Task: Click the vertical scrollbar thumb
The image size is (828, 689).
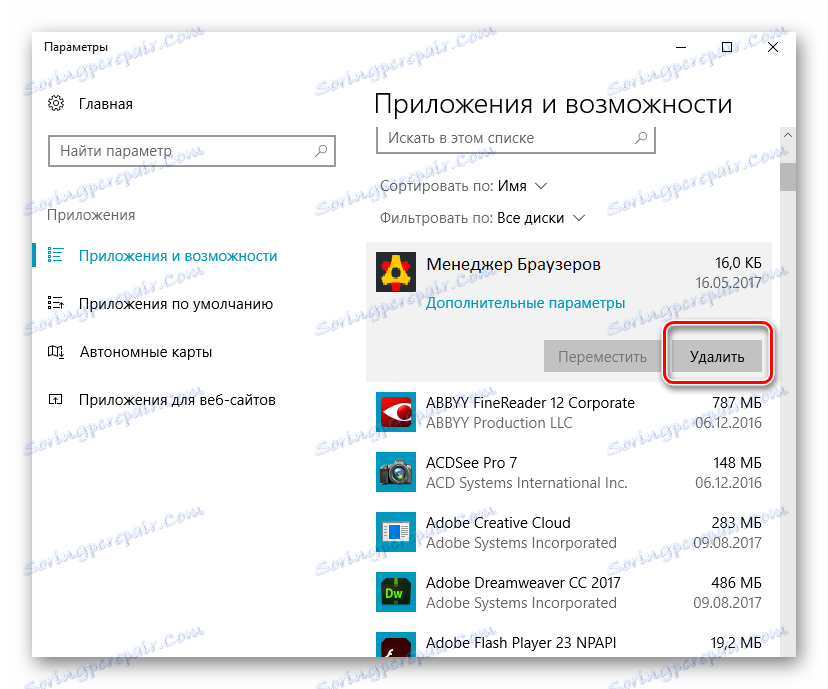Action: pos(787,177)
